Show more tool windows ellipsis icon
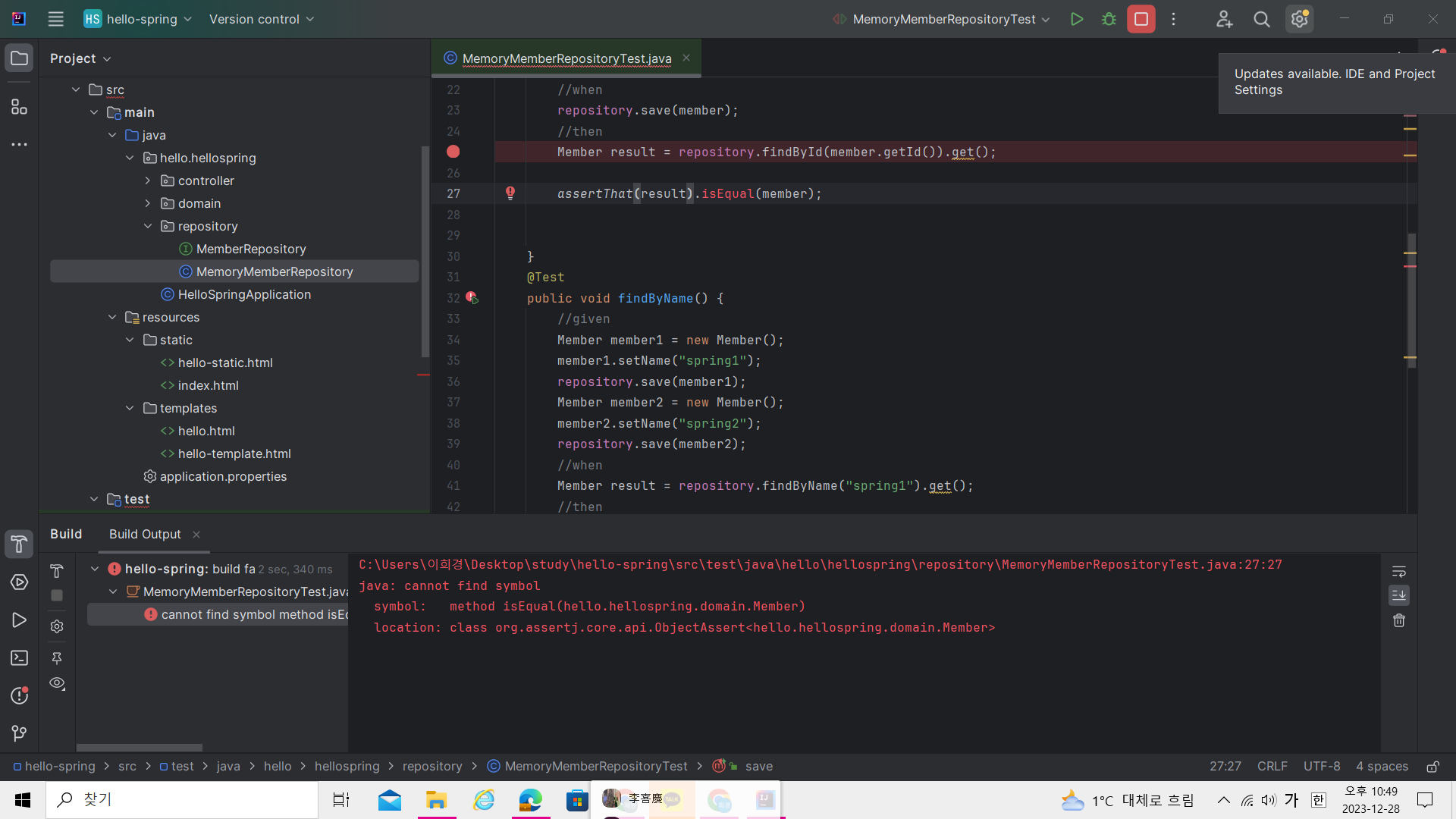The image size is (1456, 819). pos(19,144)
